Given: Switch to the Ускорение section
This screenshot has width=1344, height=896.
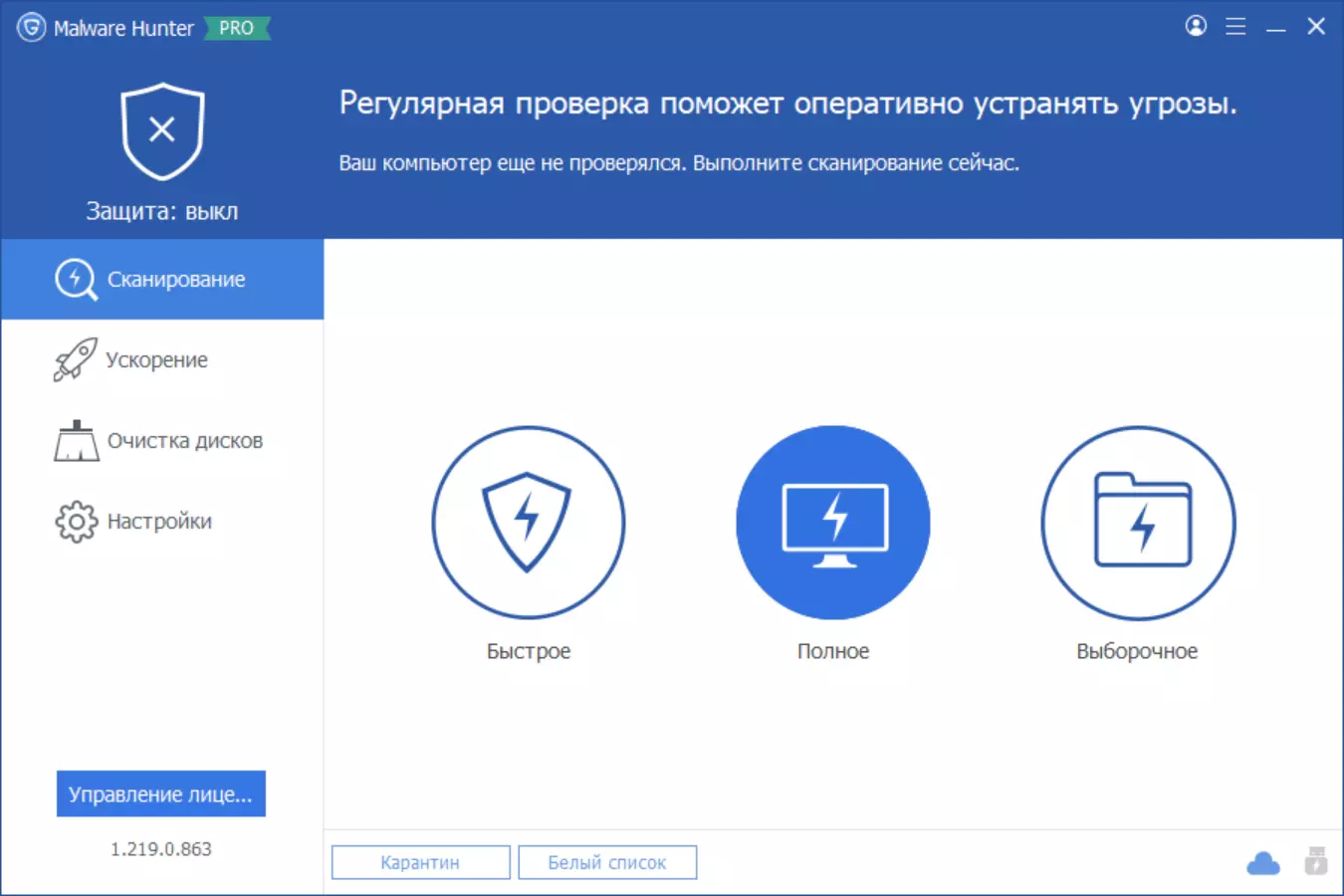Looking at the screenshot, I should click(x=162, y=359).
